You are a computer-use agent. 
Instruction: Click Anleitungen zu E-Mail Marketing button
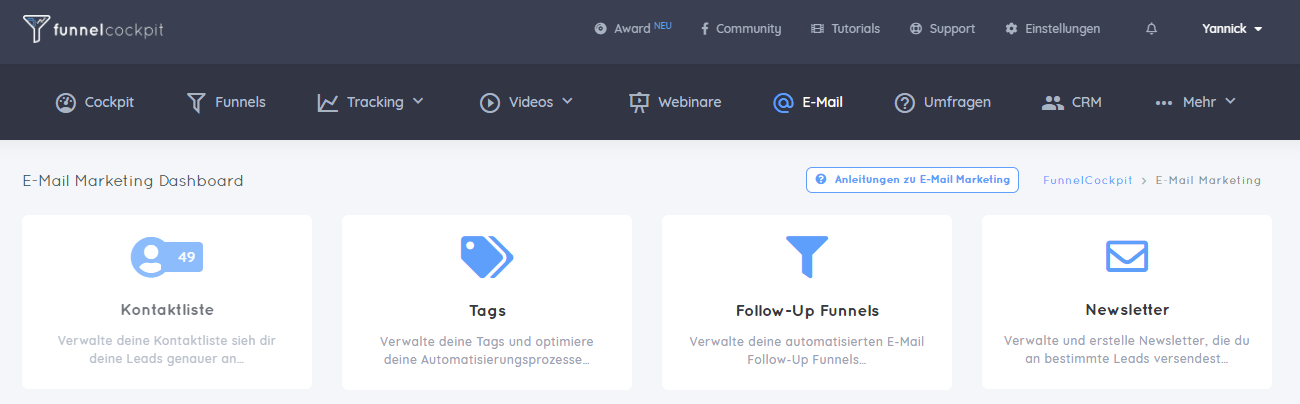[912, 180]
